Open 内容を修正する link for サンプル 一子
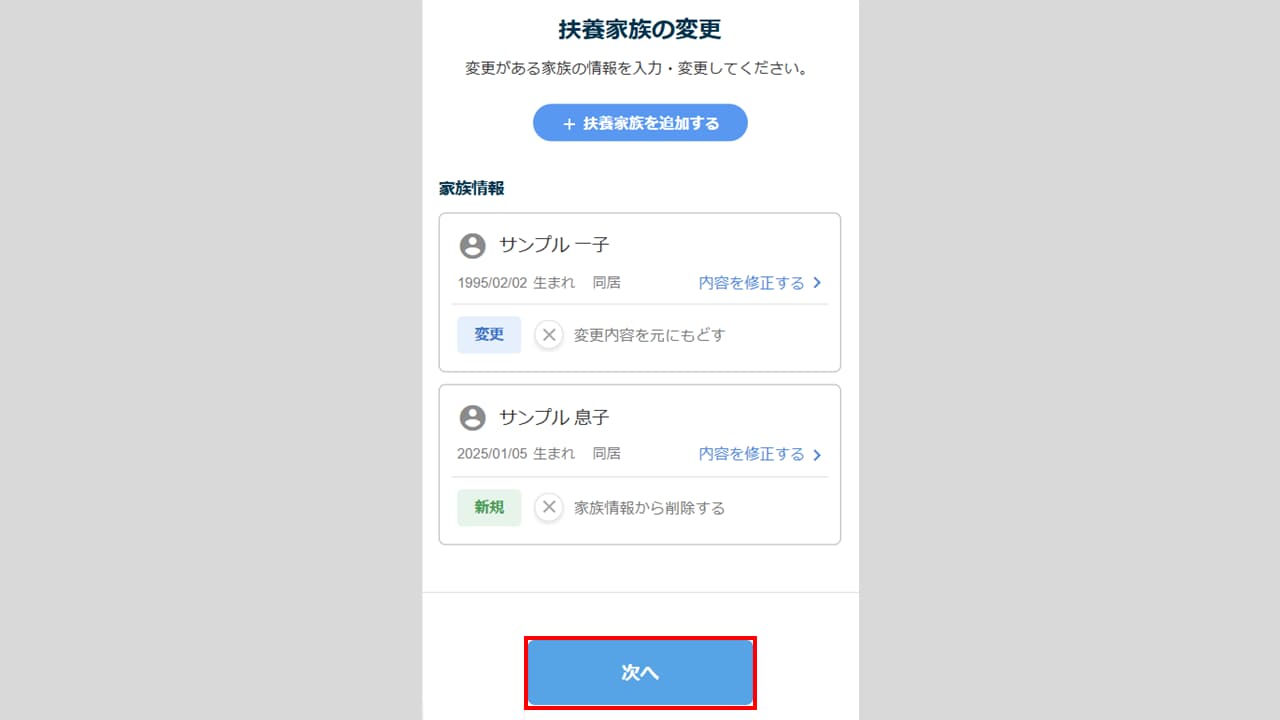This screenshot has height=720, width=1280. [x=752, y=283]
